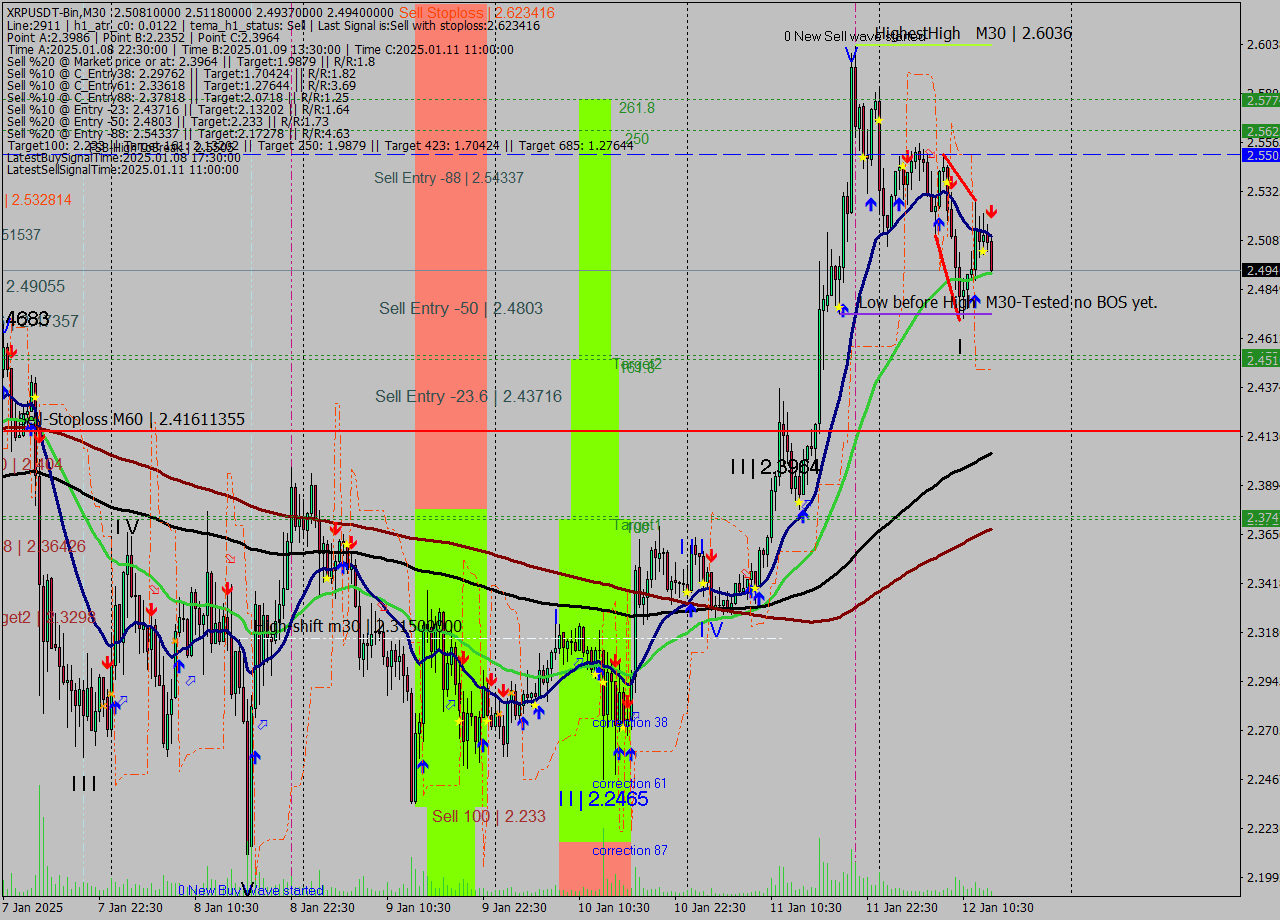Click the green 2.577 price axis tag
1280x920 pixels.
[x=1261, y=100]
